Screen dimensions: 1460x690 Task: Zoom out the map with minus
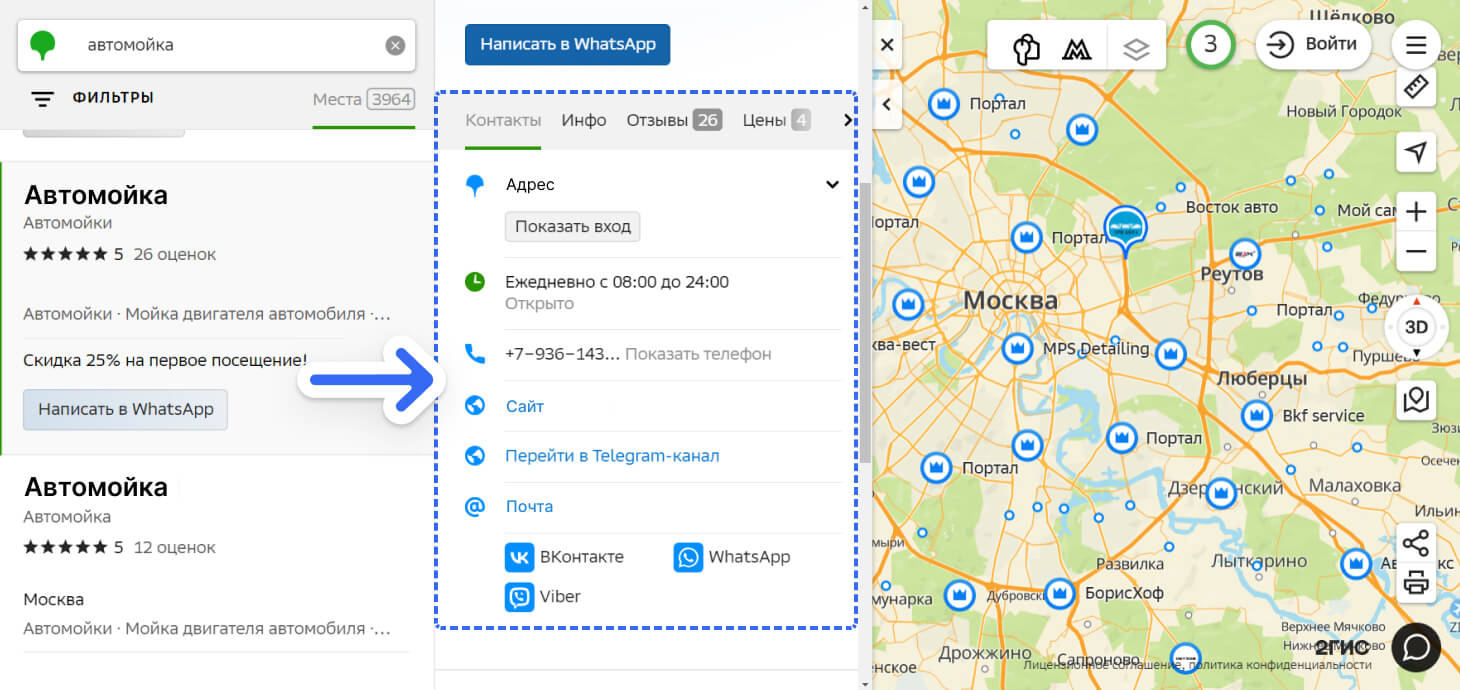1416,251
